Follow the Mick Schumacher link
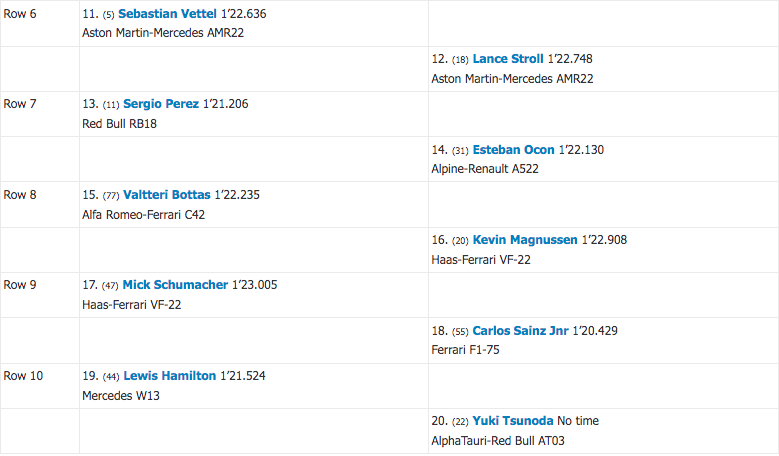 tap(175, 285)
